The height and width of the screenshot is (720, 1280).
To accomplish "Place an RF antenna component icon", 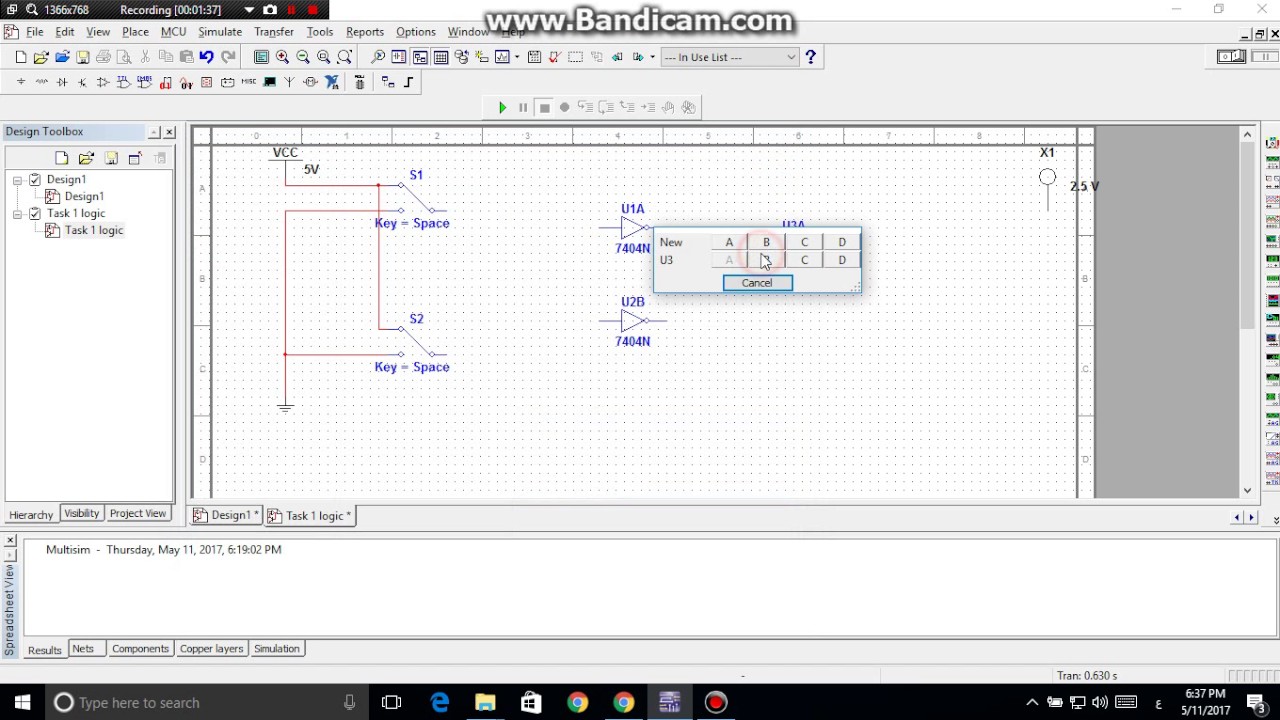I will tap(290, 82).
